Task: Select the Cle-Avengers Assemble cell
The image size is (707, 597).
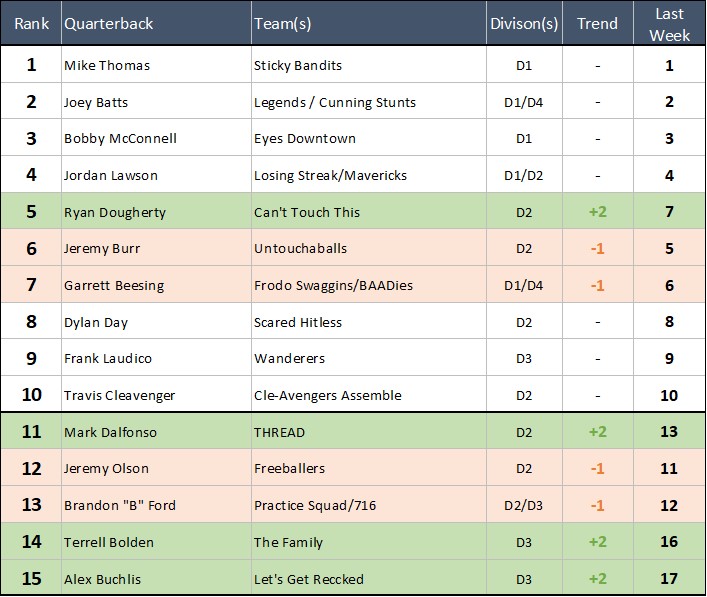Action: coord(328,395)
